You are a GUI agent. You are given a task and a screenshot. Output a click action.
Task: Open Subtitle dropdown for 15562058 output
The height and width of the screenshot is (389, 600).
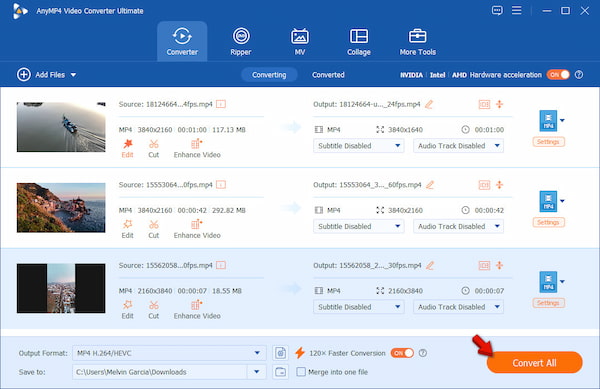point(359,307)
